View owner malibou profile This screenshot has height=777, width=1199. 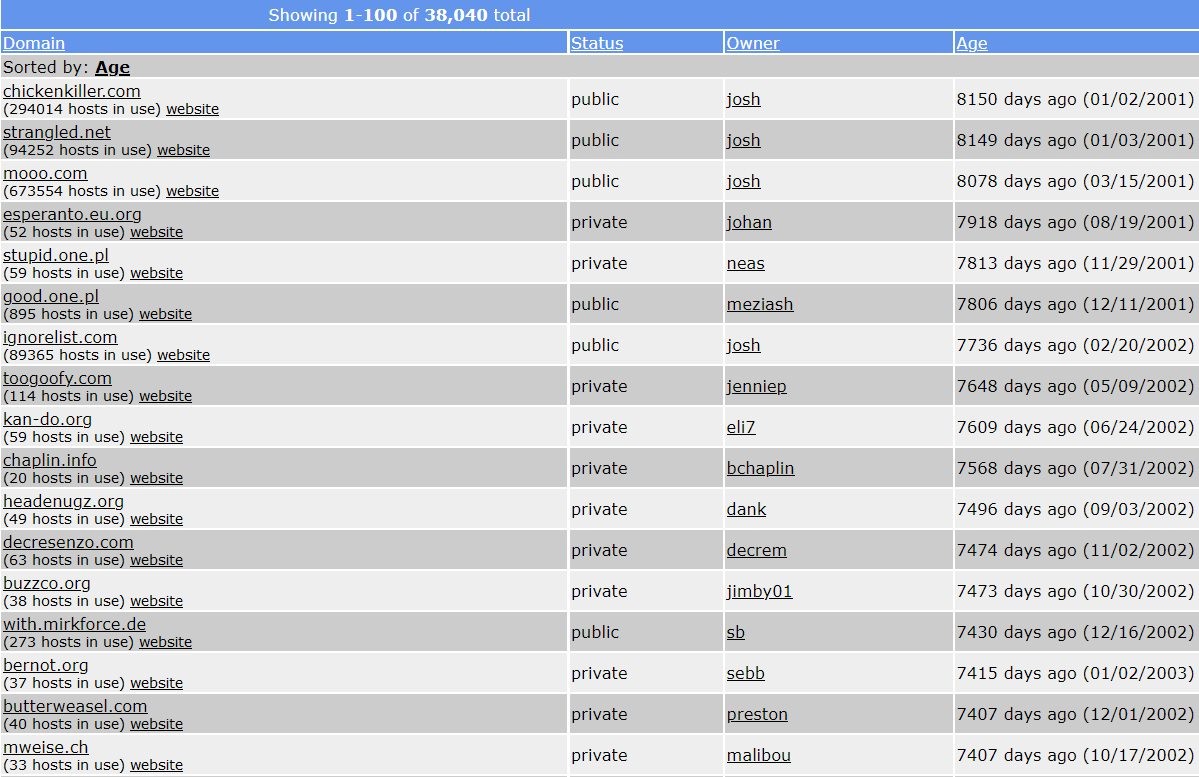pyautogui.click(x=759, y=756)
